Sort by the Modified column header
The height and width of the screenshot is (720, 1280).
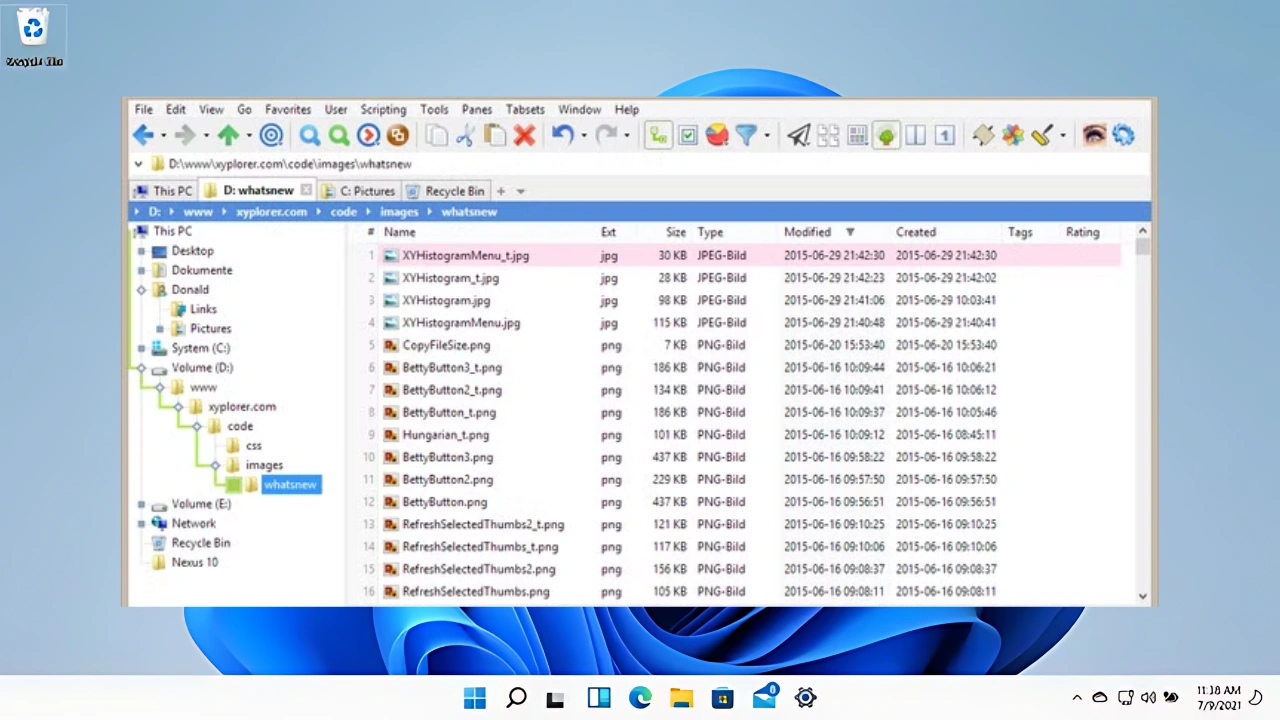(x=807, y=232)
